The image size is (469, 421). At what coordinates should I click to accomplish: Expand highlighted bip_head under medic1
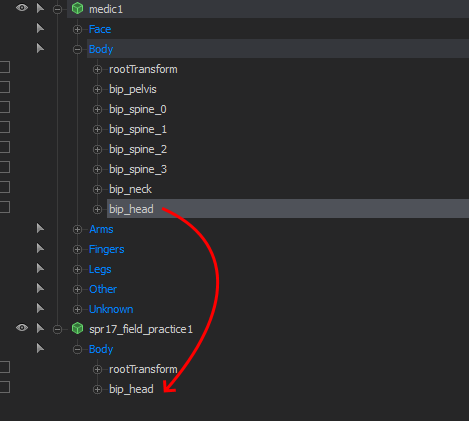pyautogui.click(x=97, y=210)
